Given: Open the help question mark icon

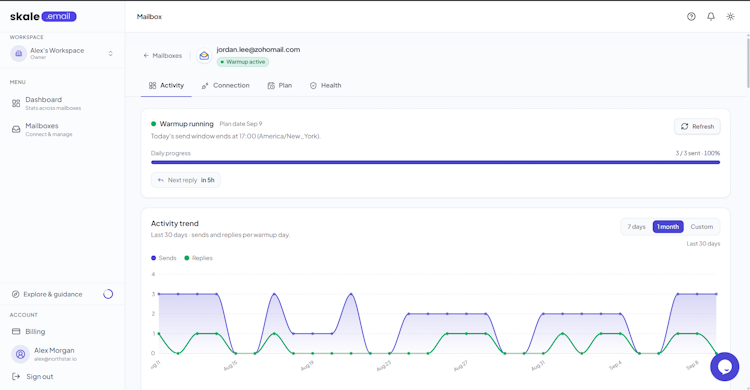Looking at the screenshot, I should click(x=691, y=16).
